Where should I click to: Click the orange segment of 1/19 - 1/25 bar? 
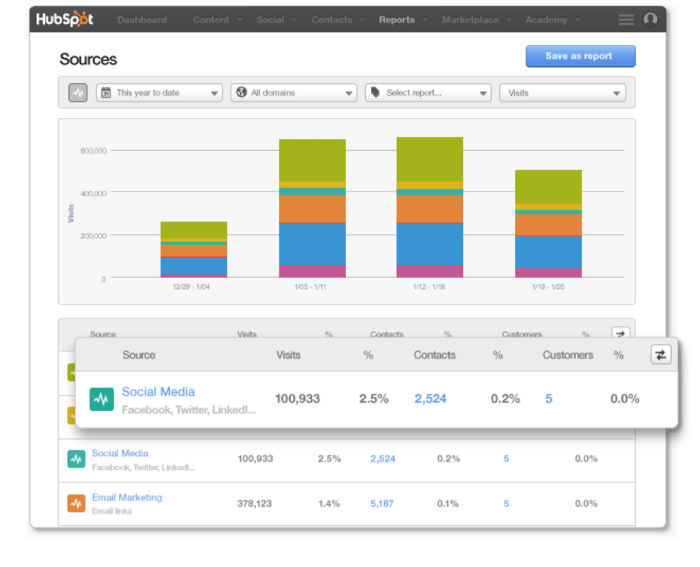click(548, 225)
